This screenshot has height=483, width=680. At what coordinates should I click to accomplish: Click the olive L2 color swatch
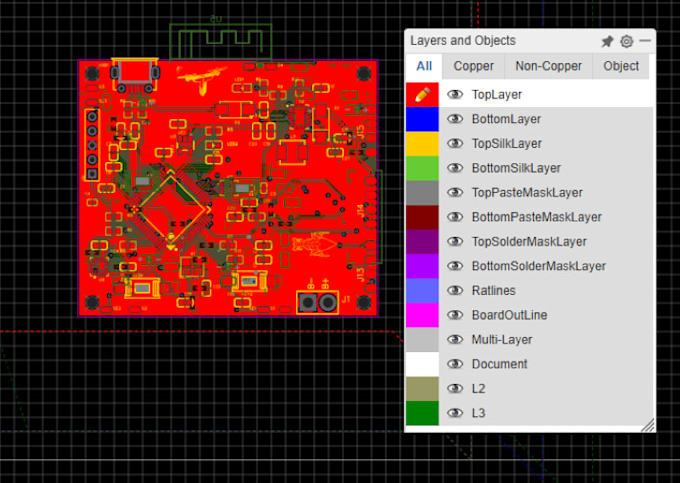click(422, 388)
